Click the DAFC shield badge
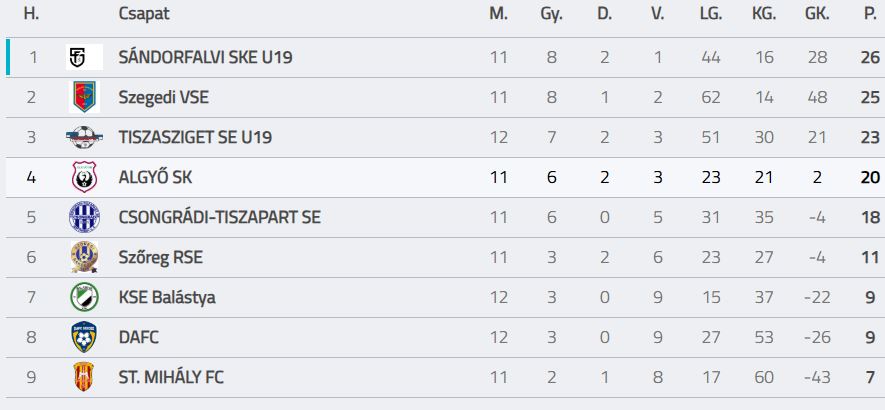885x410 pixels. click(x=84, y=338)
